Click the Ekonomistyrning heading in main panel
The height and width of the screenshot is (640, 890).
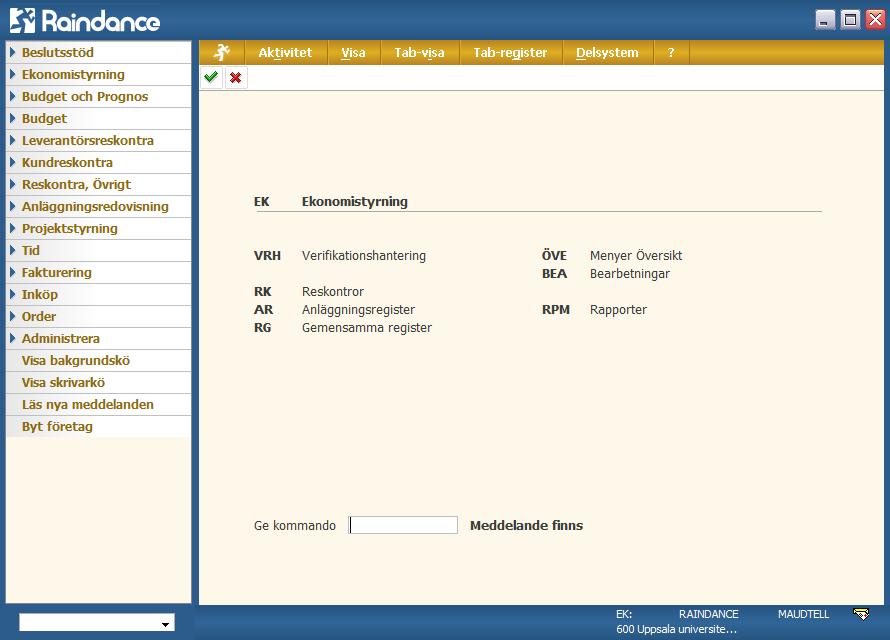[355, 201]
